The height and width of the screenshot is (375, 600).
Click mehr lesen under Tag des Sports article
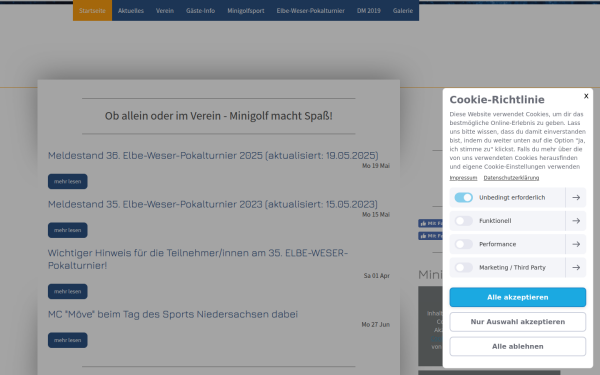(67, 340)
